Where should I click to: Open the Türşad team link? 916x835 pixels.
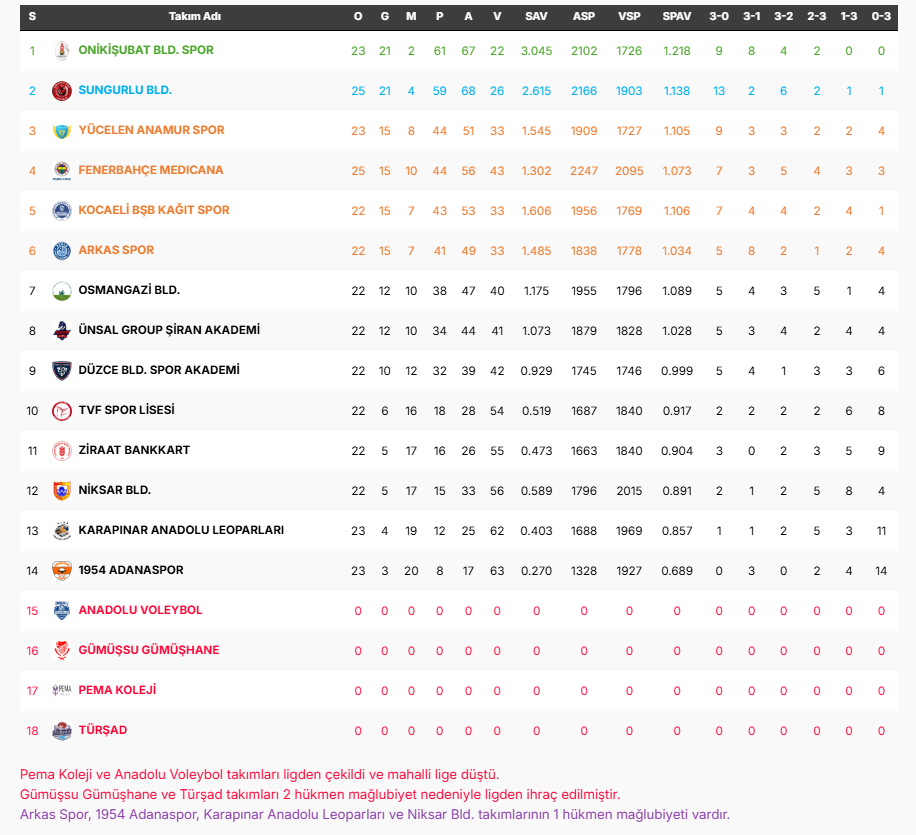click(x=103, y=730)
